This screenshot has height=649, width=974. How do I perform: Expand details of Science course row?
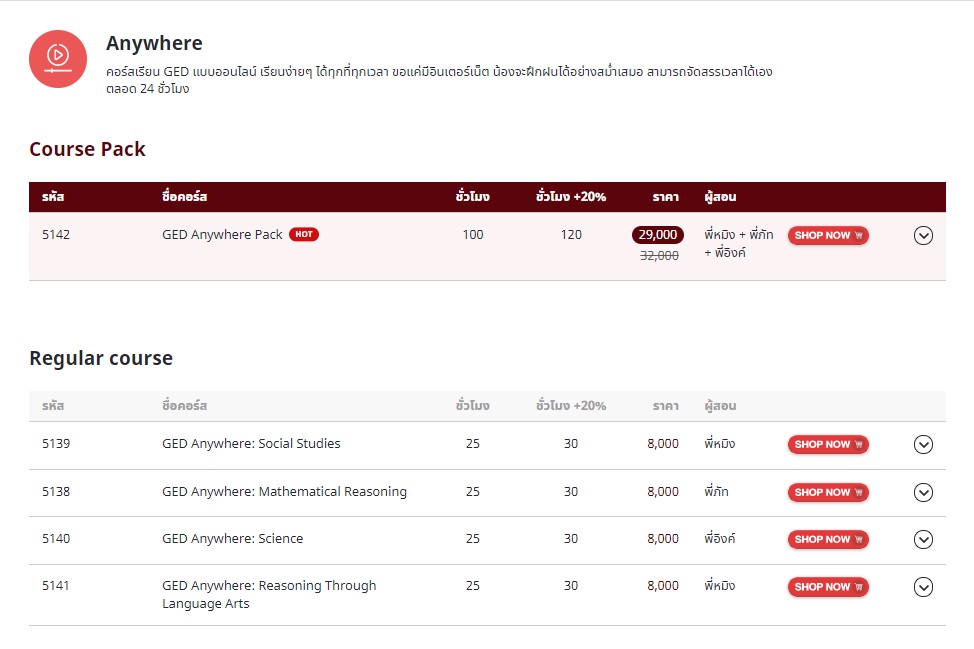click(923, 540)
